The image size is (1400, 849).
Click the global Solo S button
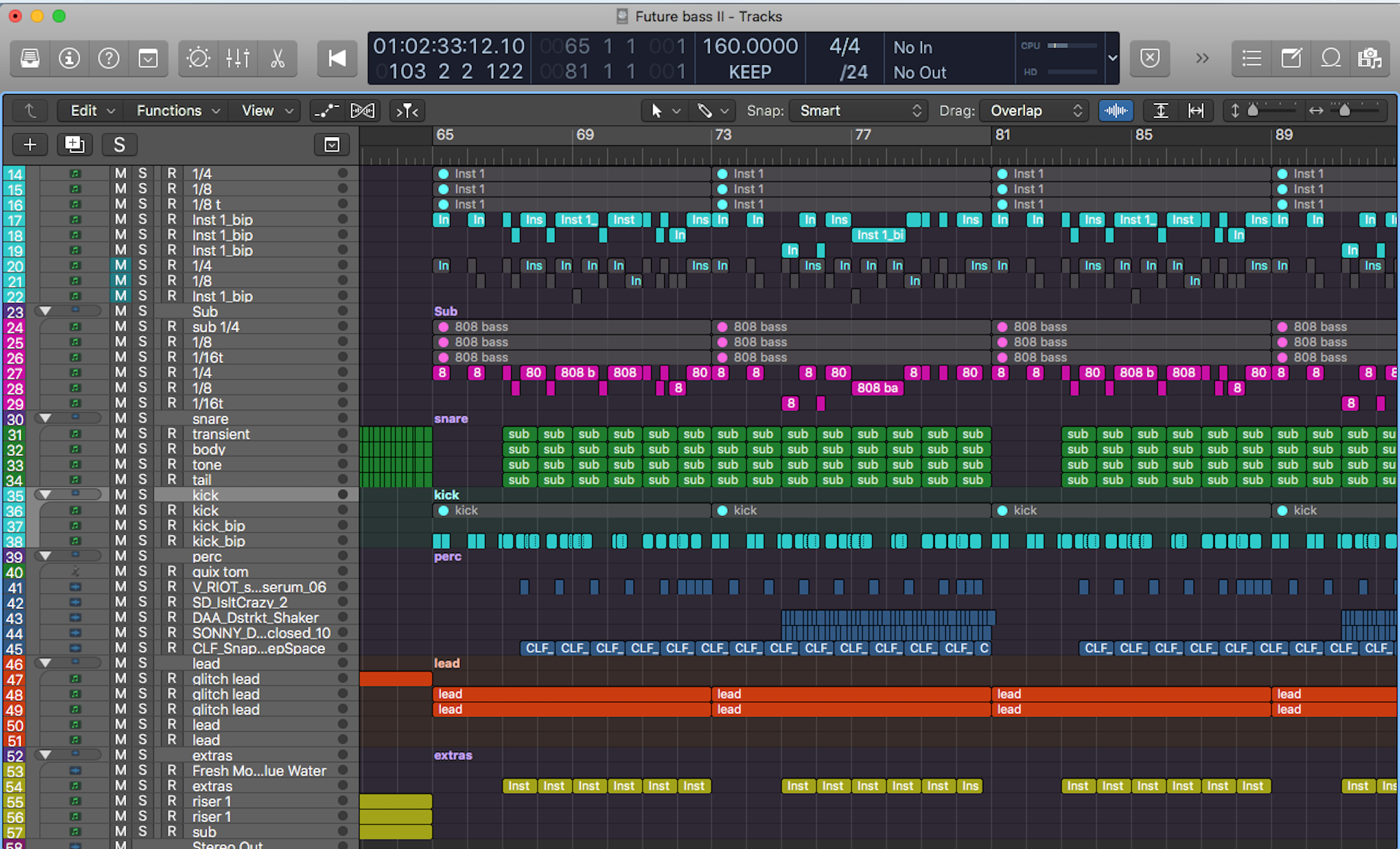[119, 144]
